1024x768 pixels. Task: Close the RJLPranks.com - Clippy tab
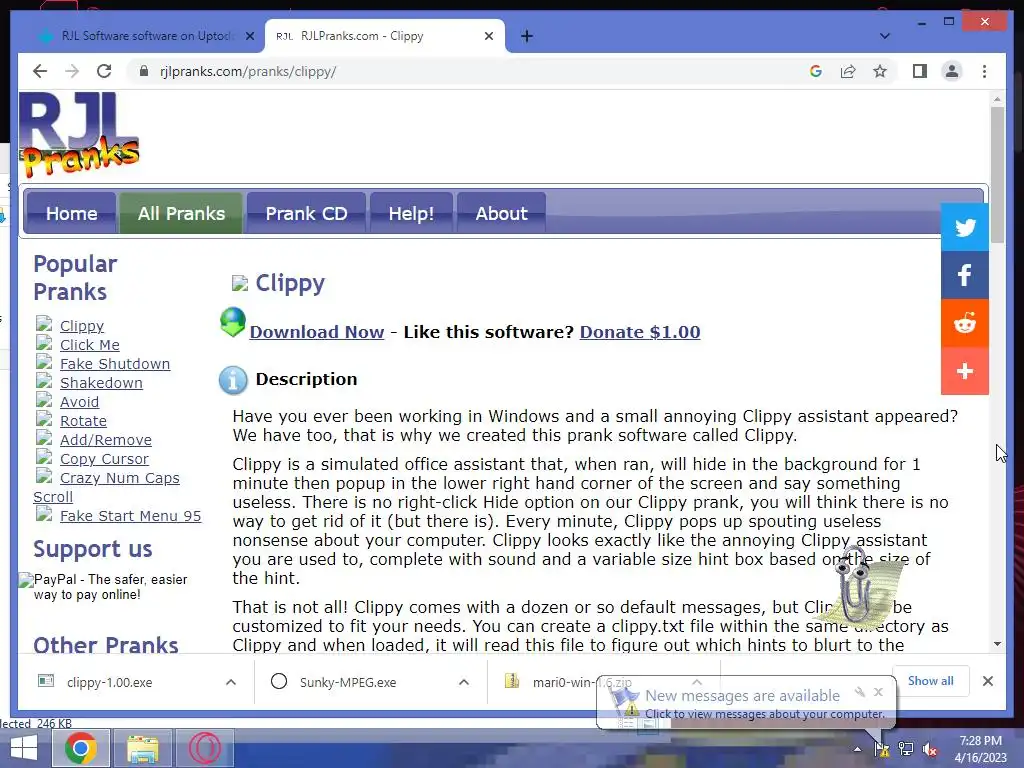[488, 36]
